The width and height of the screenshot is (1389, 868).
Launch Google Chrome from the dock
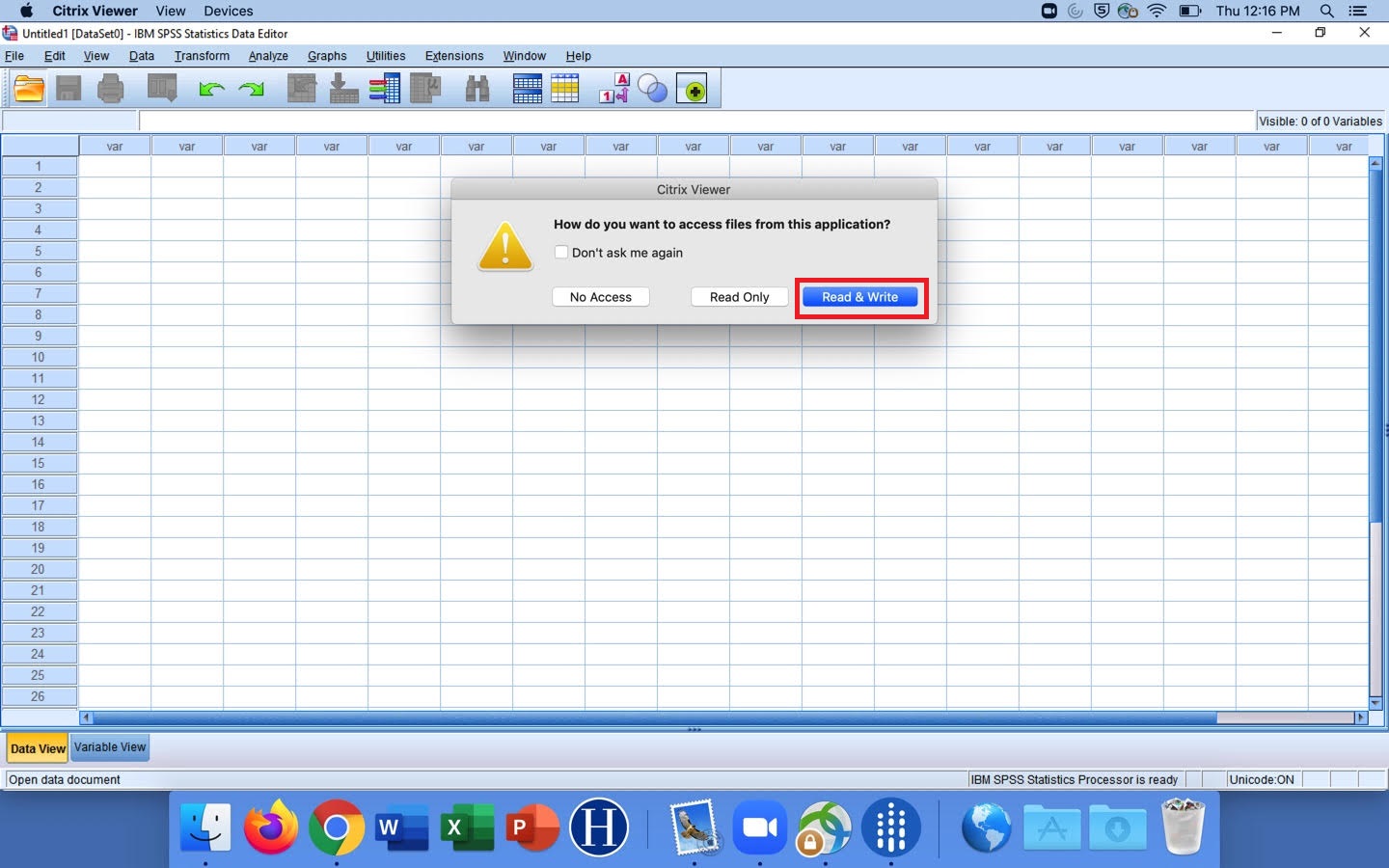[x=336, y=827]
